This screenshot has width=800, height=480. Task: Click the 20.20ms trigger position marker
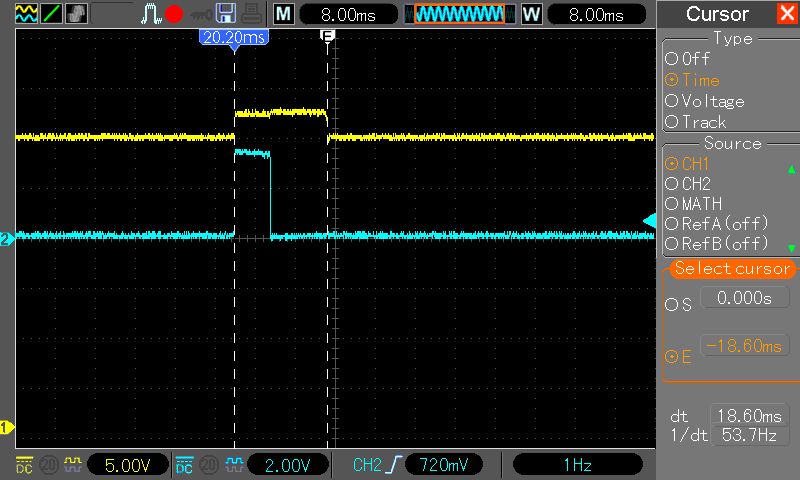(234, 36)
